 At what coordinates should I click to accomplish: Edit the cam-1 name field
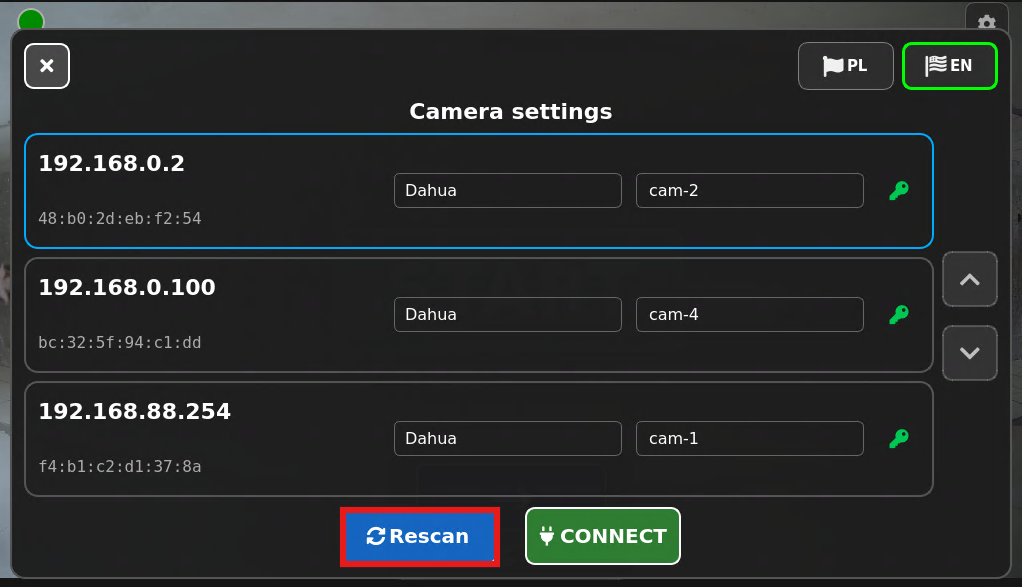coord(750,438)
